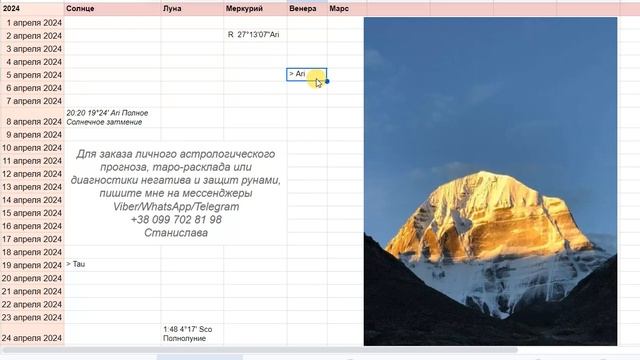The width and height of the screenshot is (640, 360).
Task: Click the '18 апреля 2024' date cell
Action: [32, 252]
